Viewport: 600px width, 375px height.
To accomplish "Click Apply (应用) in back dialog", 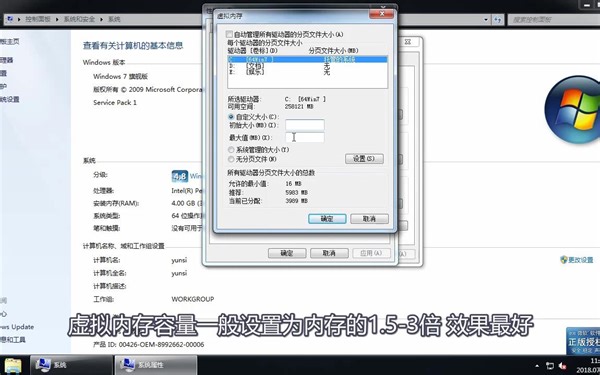I will [x=371, y=253].
